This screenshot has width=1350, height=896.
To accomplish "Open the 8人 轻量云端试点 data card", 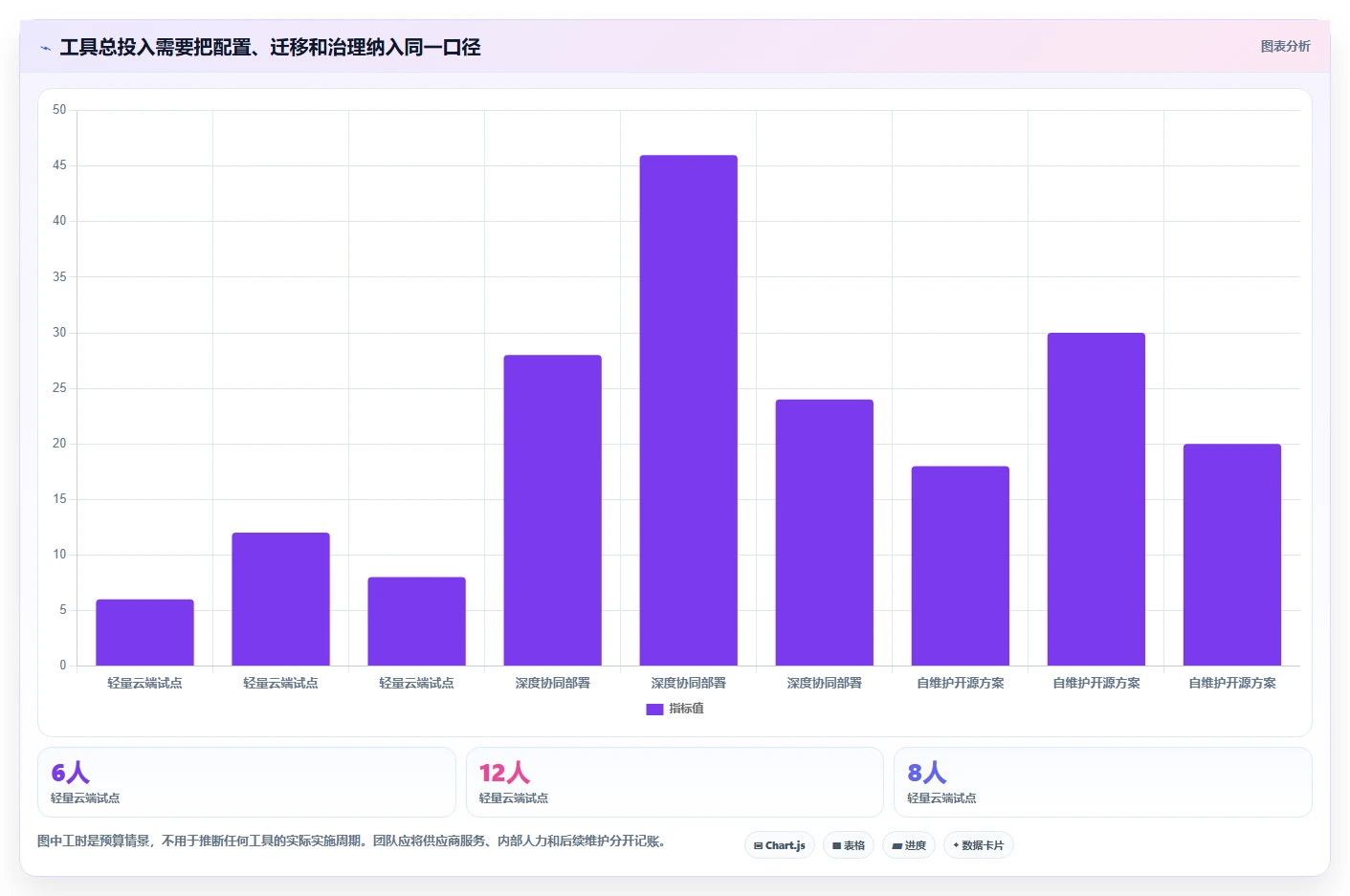I will [1102, 782].
